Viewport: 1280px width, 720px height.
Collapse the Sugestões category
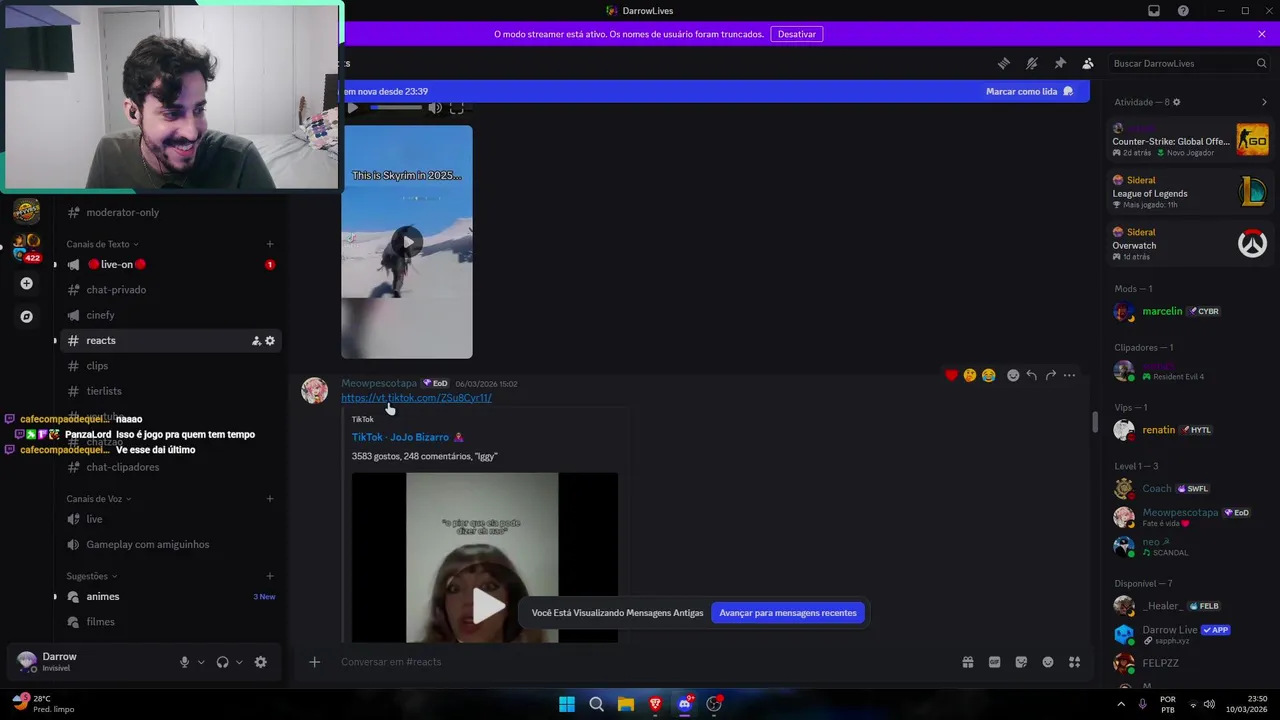tap(91, 576)
